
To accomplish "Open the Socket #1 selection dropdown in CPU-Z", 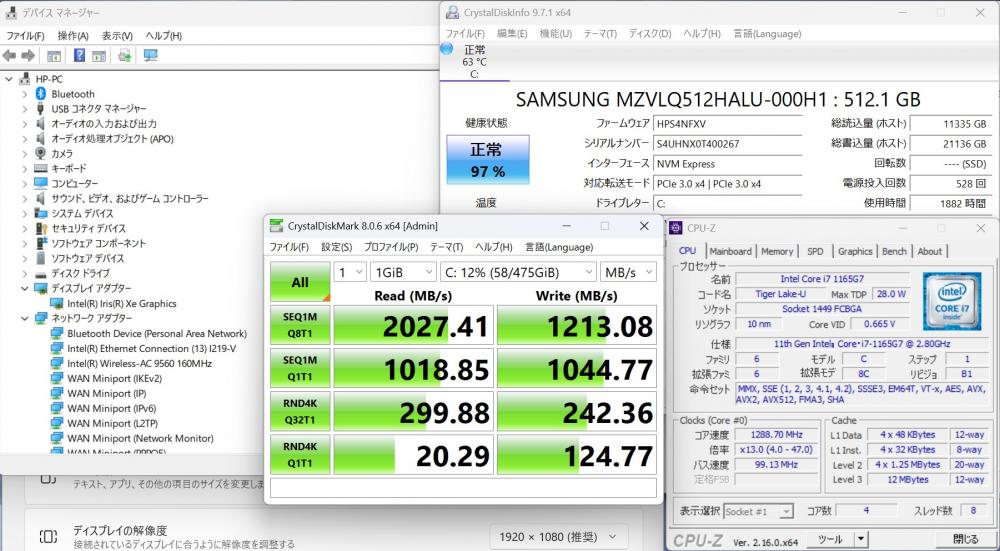I will click(x=759, y=511).
